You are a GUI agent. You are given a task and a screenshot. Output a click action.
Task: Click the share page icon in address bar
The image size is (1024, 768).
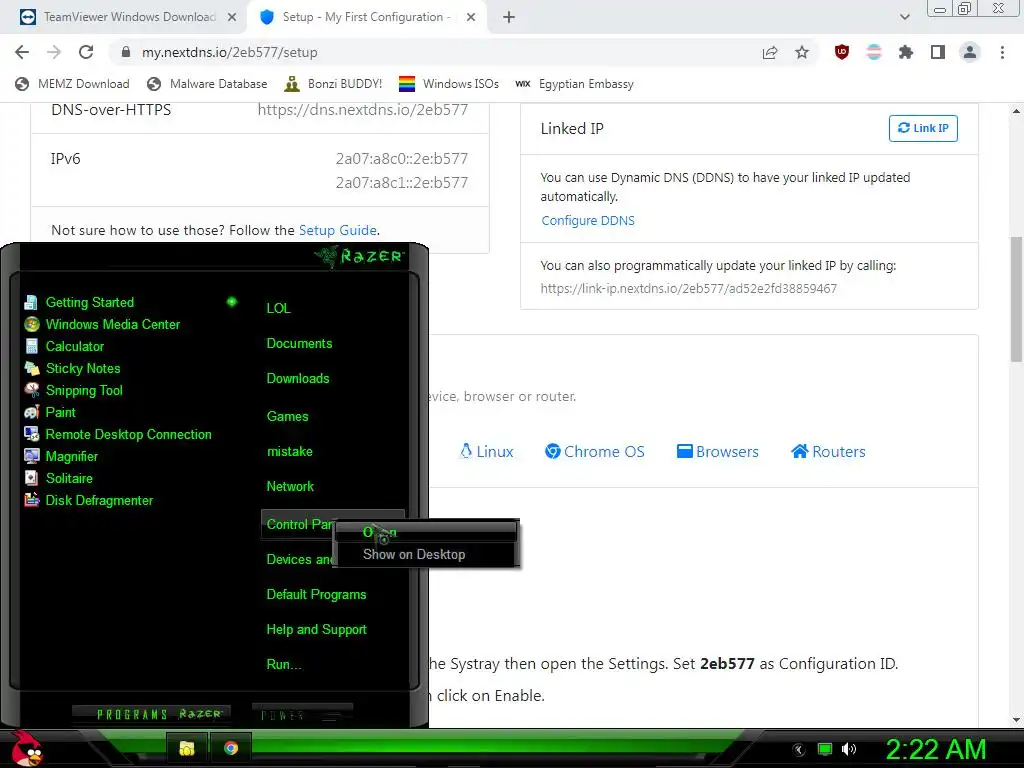pos(770,52)
